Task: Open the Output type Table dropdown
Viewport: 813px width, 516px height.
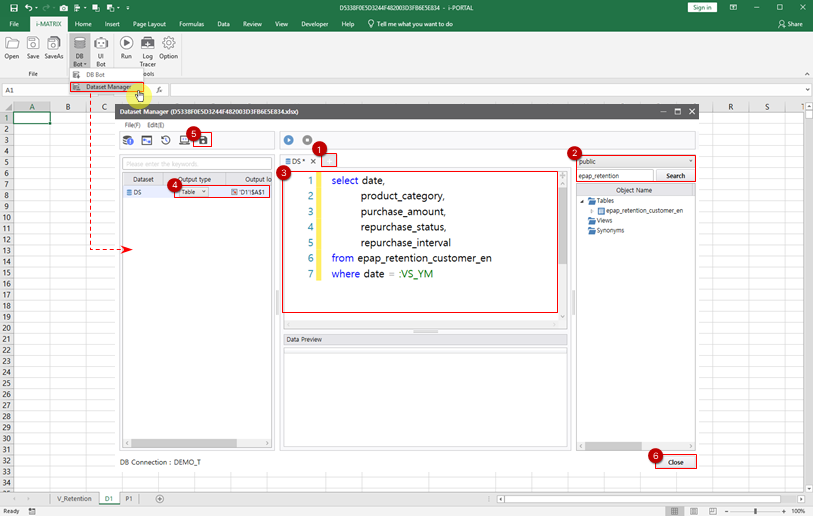Action: pos(192,191)
